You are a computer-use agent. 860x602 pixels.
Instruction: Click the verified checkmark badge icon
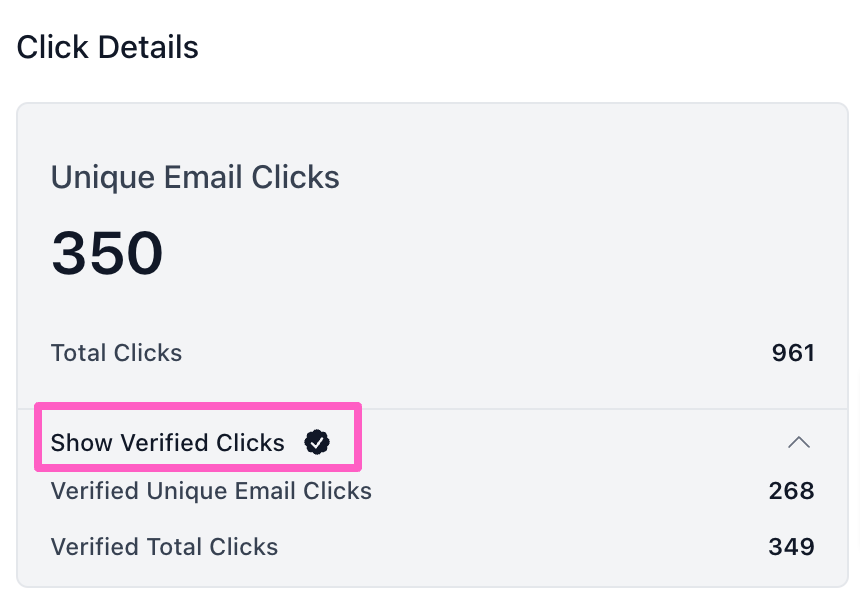pyautogui.click(x=317, y=442)
